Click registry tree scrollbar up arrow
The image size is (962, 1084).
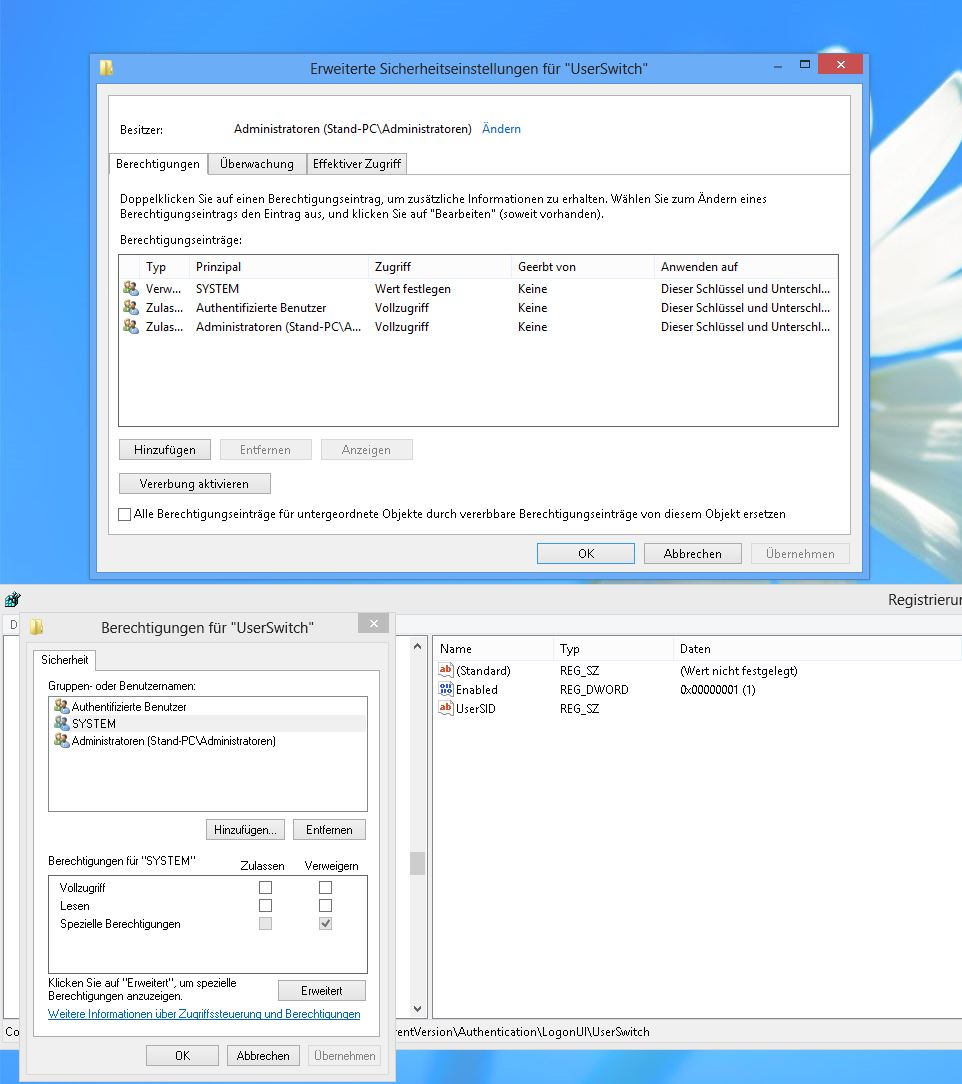(x=417, y=646)
